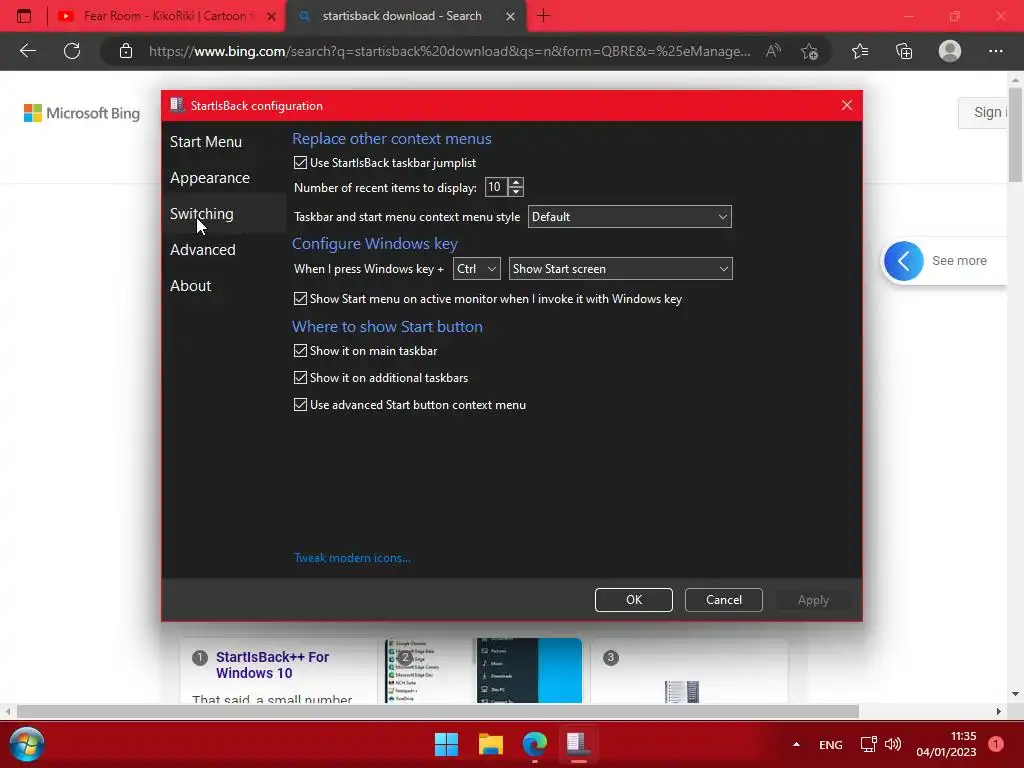
Task: Switch to Microsoft Edge on taskbar
Action: pos(535,744)
